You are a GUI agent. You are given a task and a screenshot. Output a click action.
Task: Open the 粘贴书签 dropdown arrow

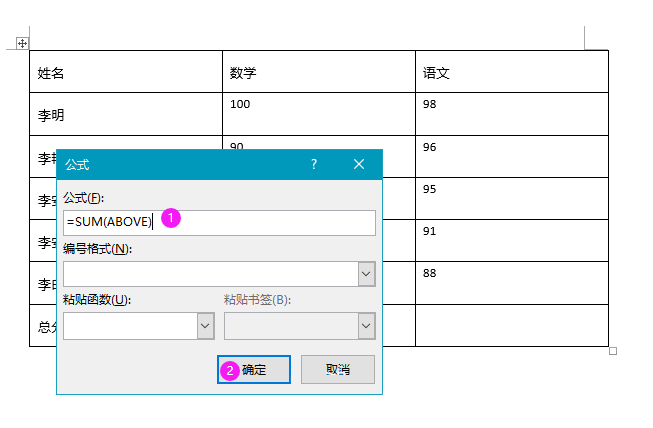(x=366, y=326)
